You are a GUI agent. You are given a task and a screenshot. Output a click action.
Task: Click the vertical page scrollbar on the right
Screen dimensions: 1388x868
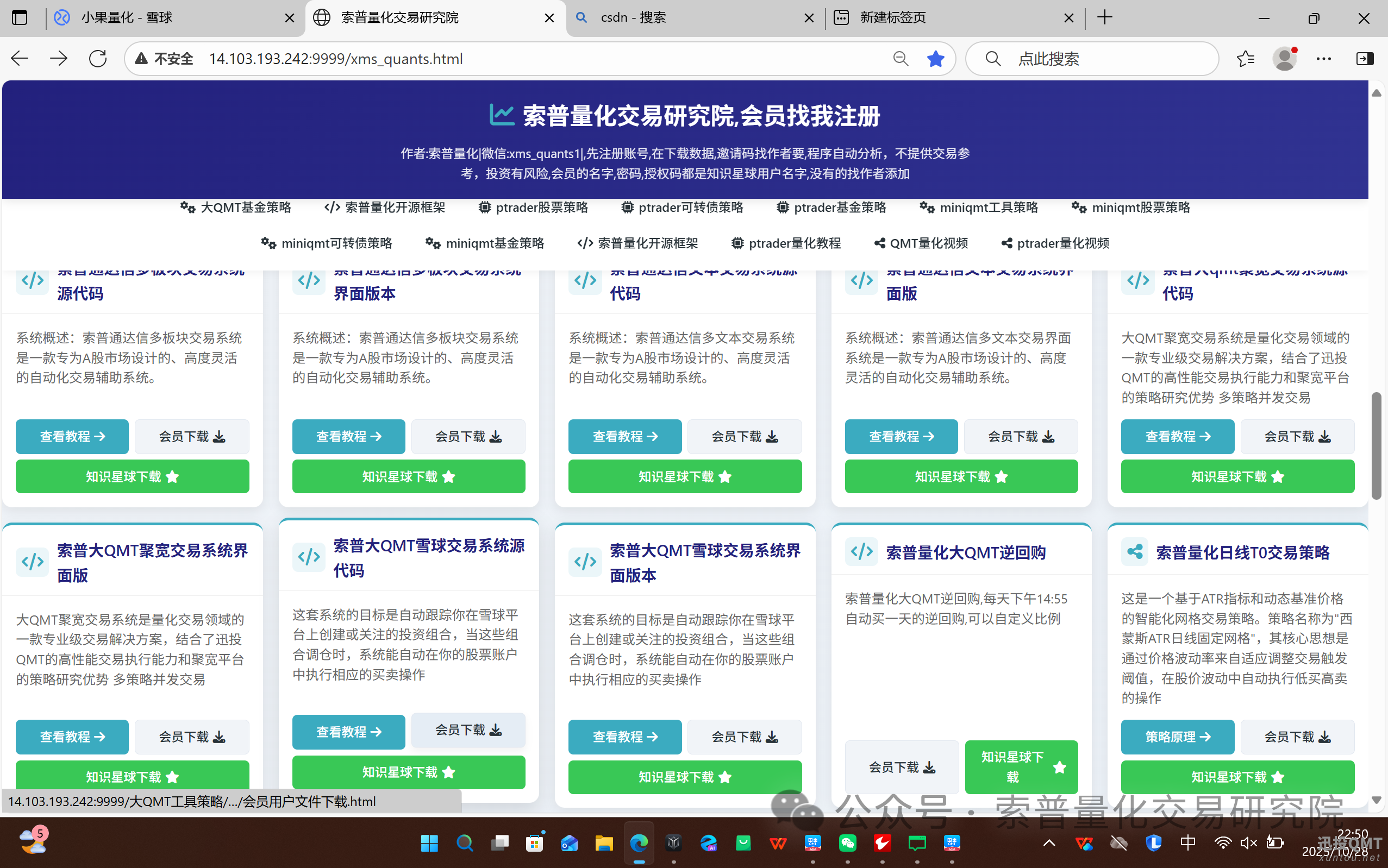click(x=1377, y=442)
